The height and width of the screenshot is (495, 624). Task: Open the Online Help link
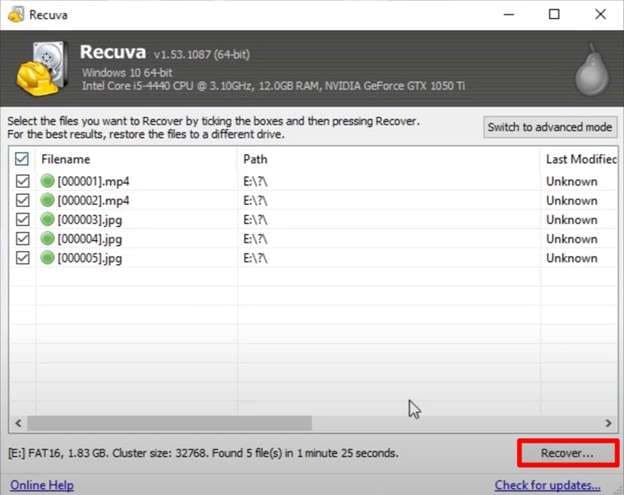coord(42,485)
